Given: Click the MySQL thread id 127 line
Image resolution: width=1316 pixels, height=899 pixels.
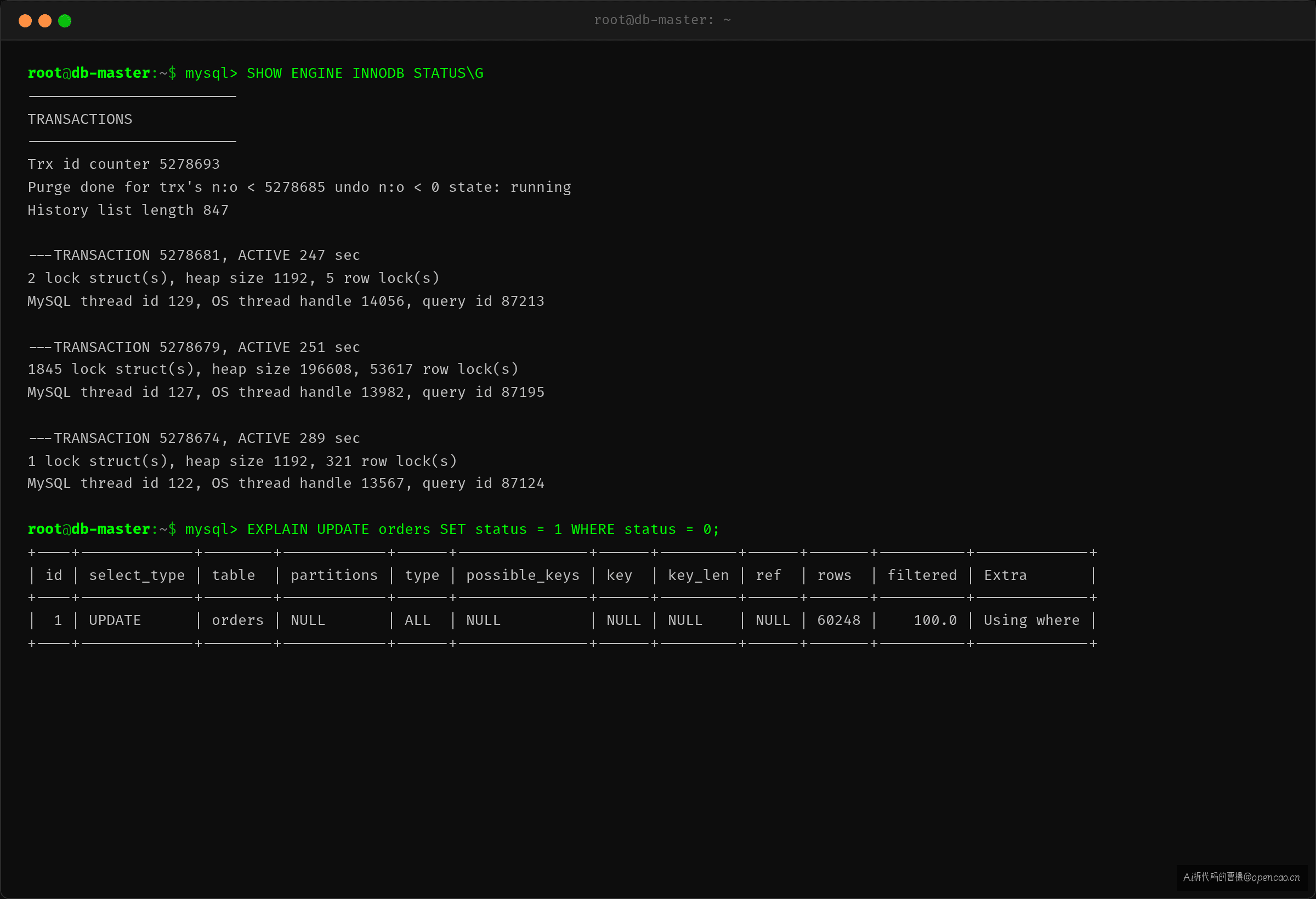Looking at the screenshot, I should [286, 392].
